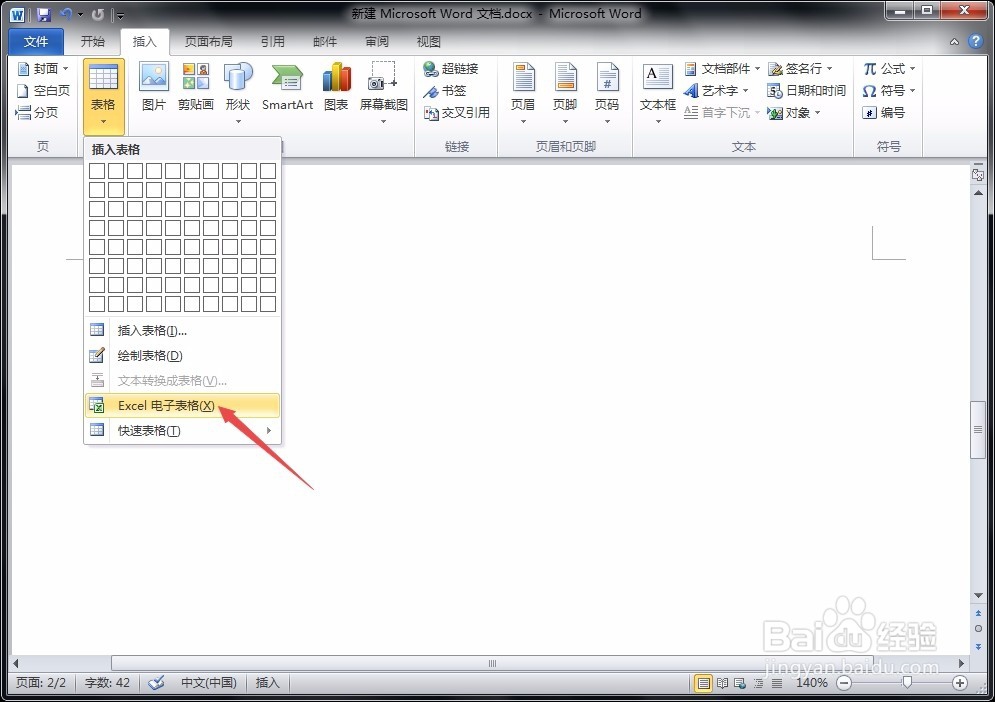Switch to draft view icon

coord(777,684)
